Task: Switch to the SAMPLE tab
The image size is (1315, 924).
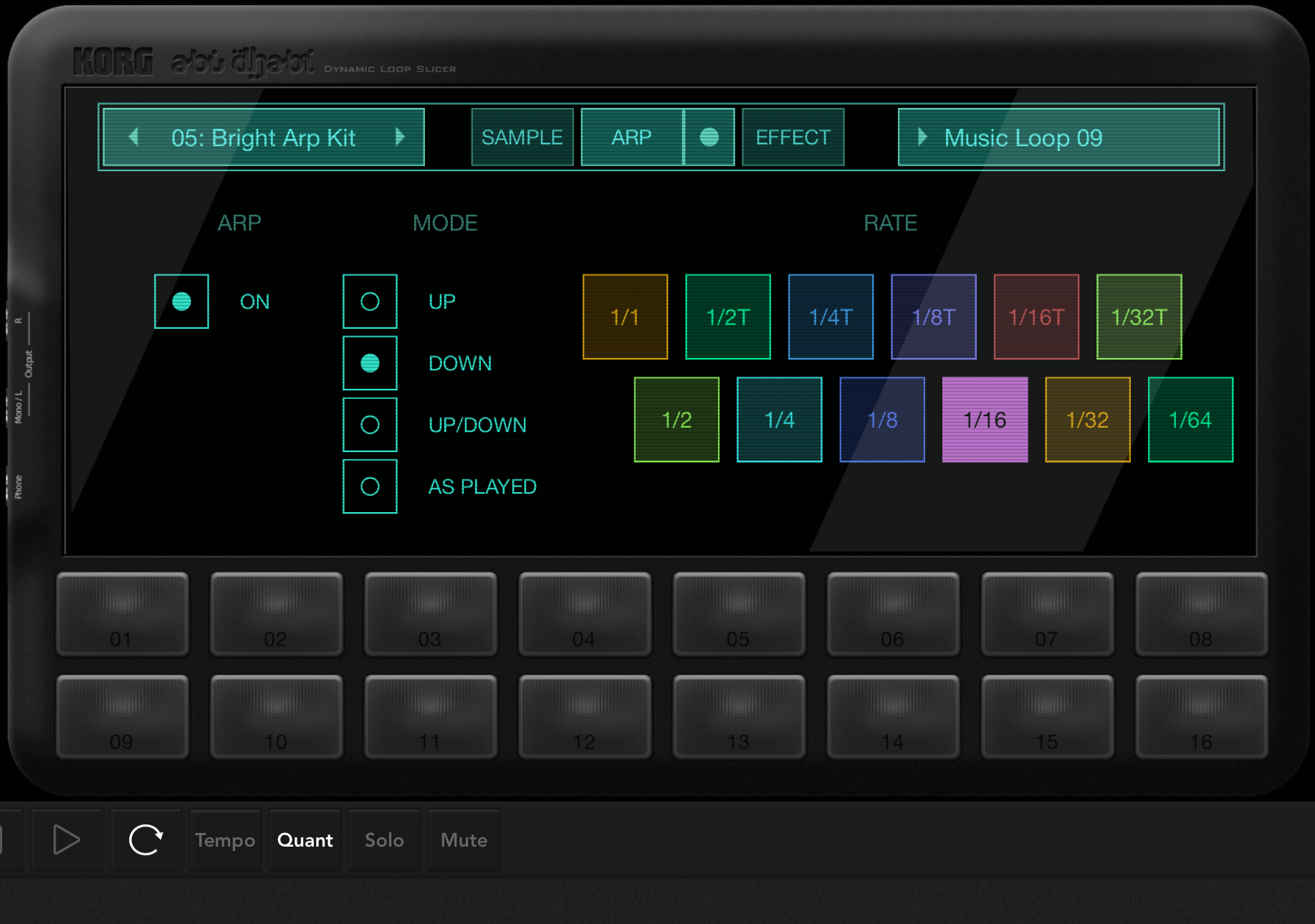Action: coord(522,137)
